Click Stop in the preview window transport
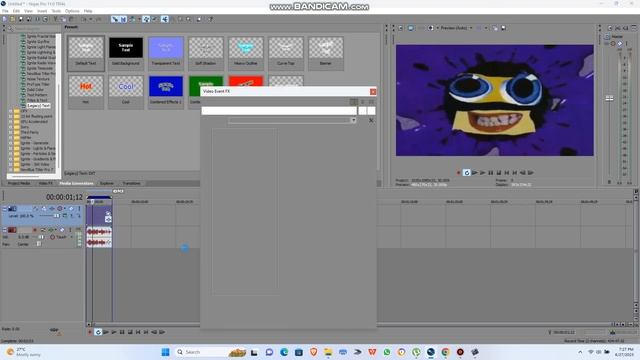 pos(498,173)
